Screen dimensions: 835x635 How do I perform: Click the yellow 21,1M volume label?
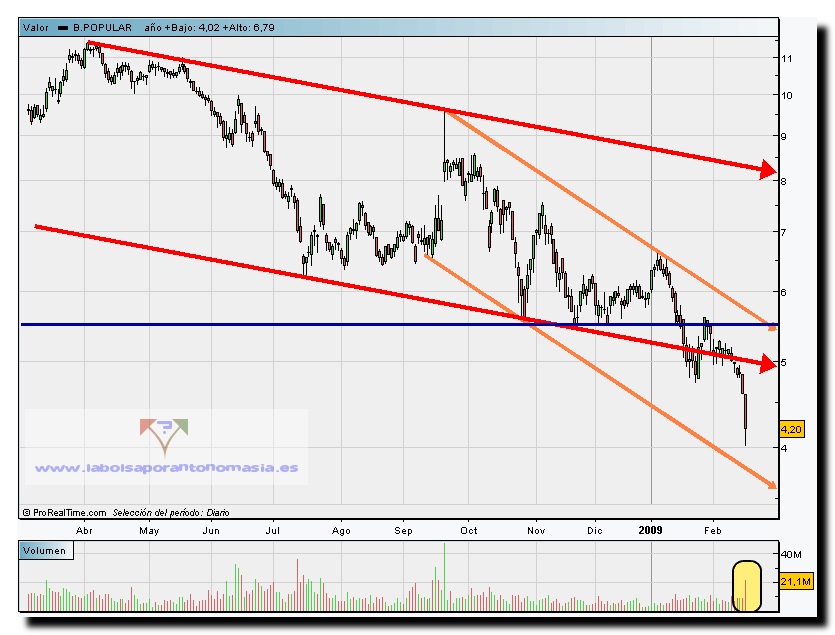tap(796, 582)
